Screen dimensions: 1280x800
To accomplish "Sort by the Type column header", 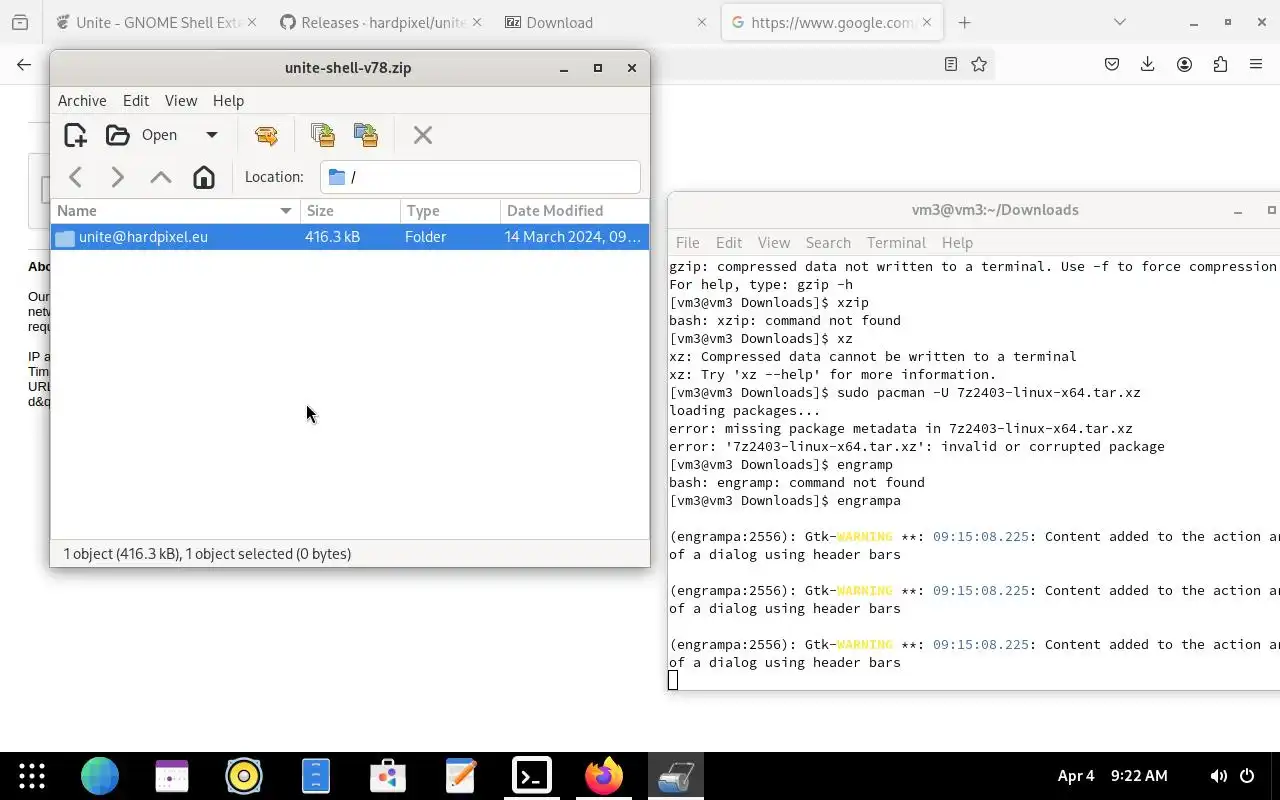I will [x=450, y=211].
